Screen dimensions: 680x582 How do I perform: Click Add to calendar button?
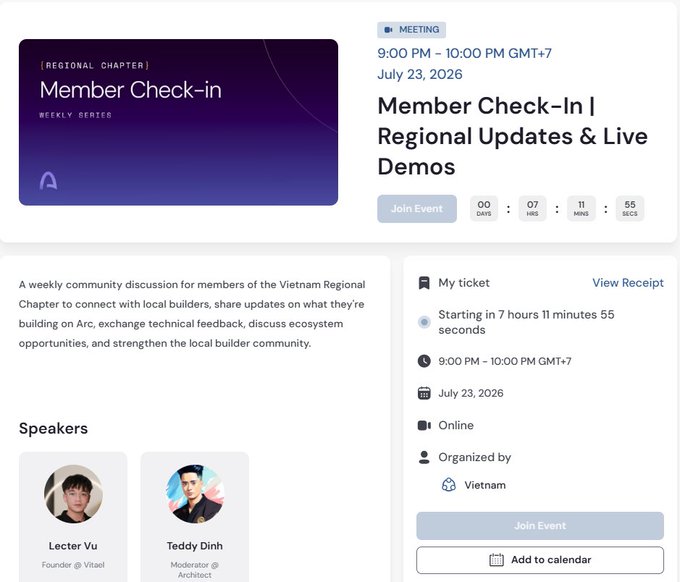[x=540, y=560]
